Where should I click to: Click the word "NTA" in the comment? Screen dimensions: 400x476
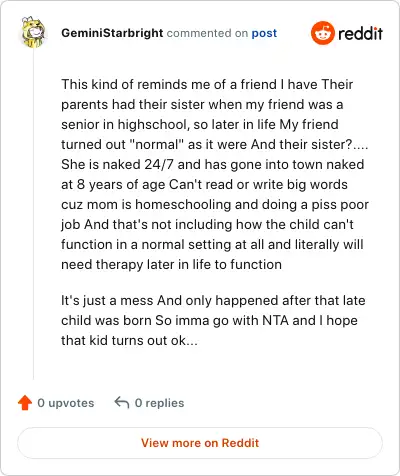[275, 320]
